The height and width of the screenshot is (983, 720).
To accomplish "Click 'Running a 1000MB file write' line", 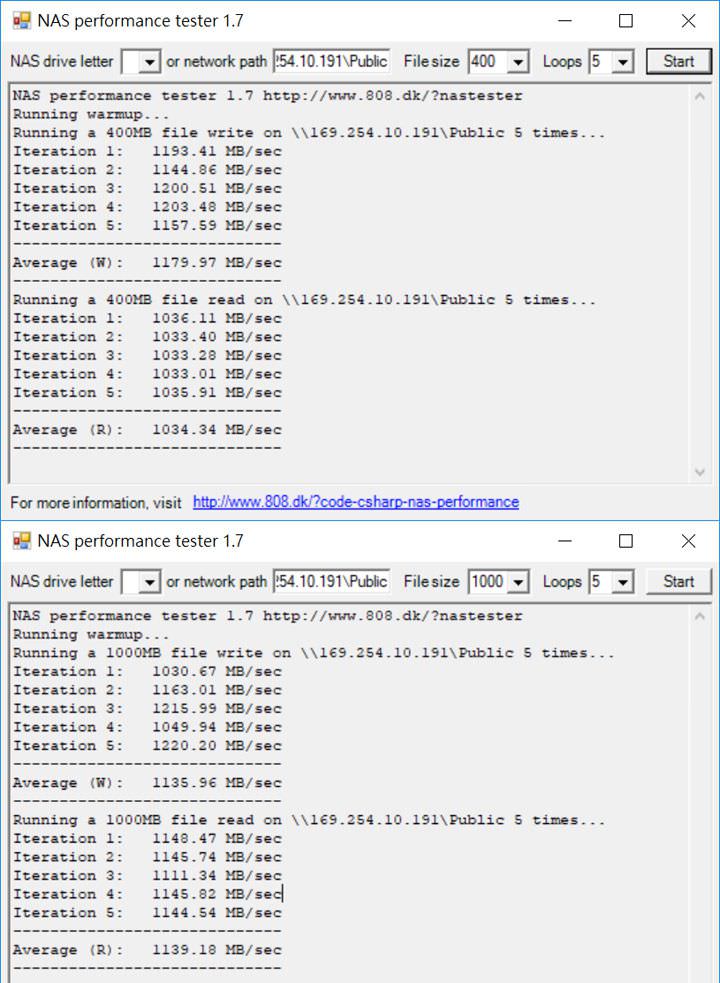I will (x=314, y=653).
